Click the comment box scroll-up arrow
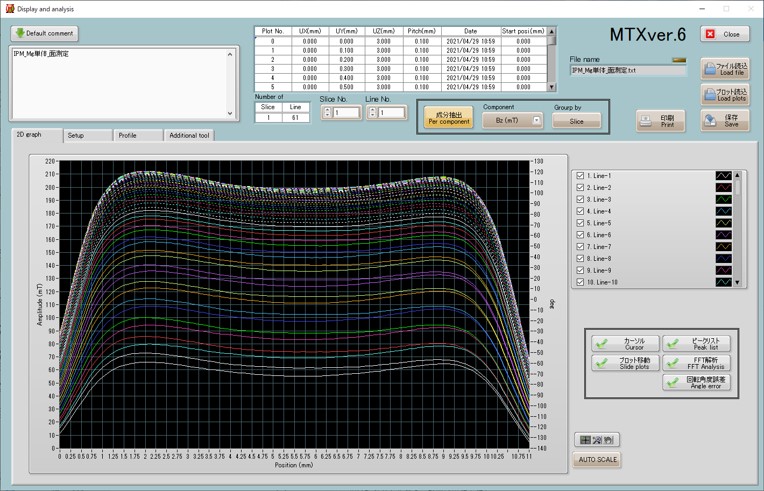This screenshot has height=491, width=764. click(x=230, y=54)
